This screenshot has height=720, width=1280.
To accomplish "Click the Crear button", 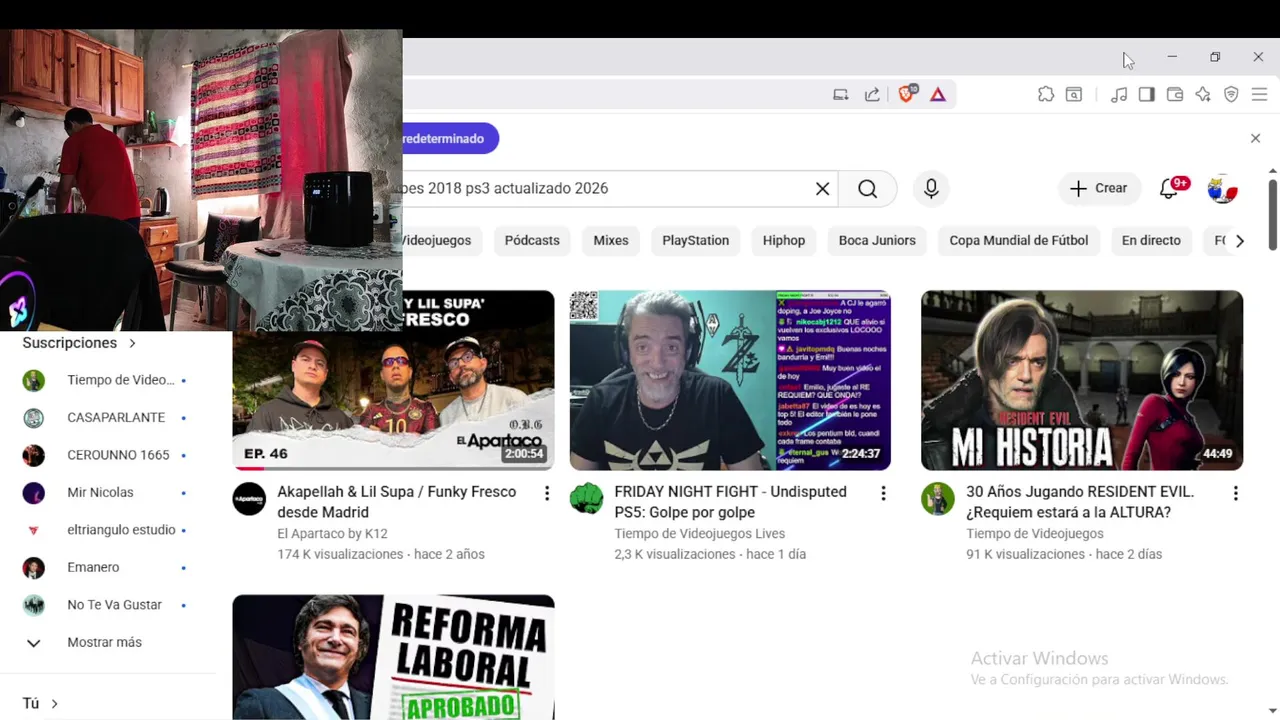I will click(x=1099, y=188).
